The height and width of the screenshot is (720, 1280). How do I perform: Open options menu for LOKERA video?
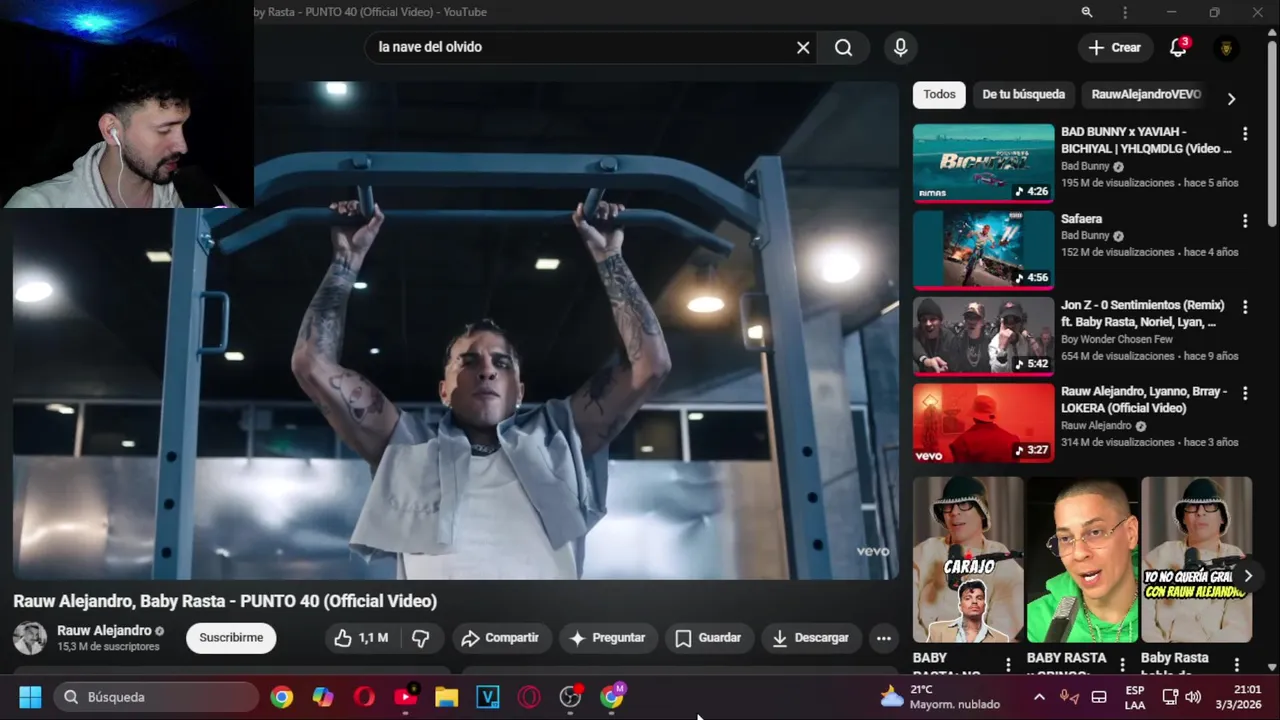(x=1245, y=393)
